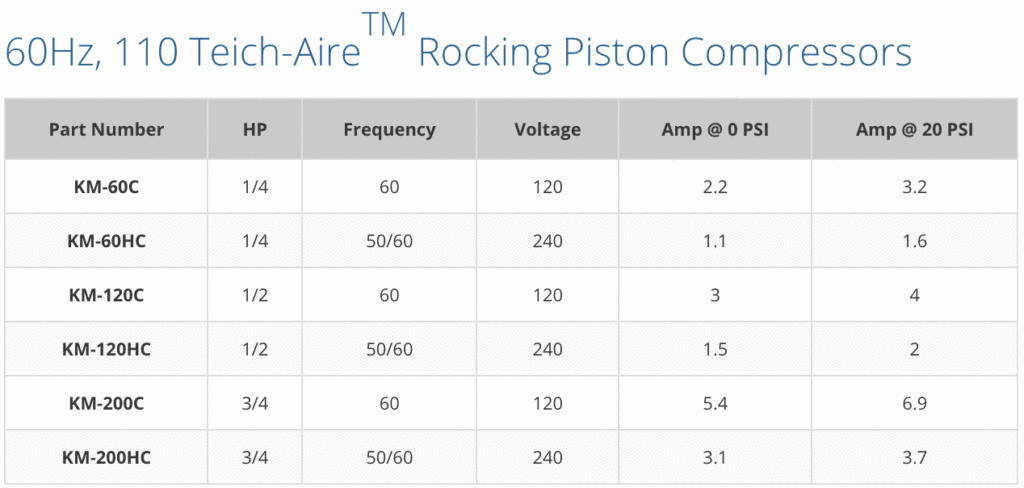1024x488 pixels.
Task: Select the HP column header
Action: click(x=254, y=130)
